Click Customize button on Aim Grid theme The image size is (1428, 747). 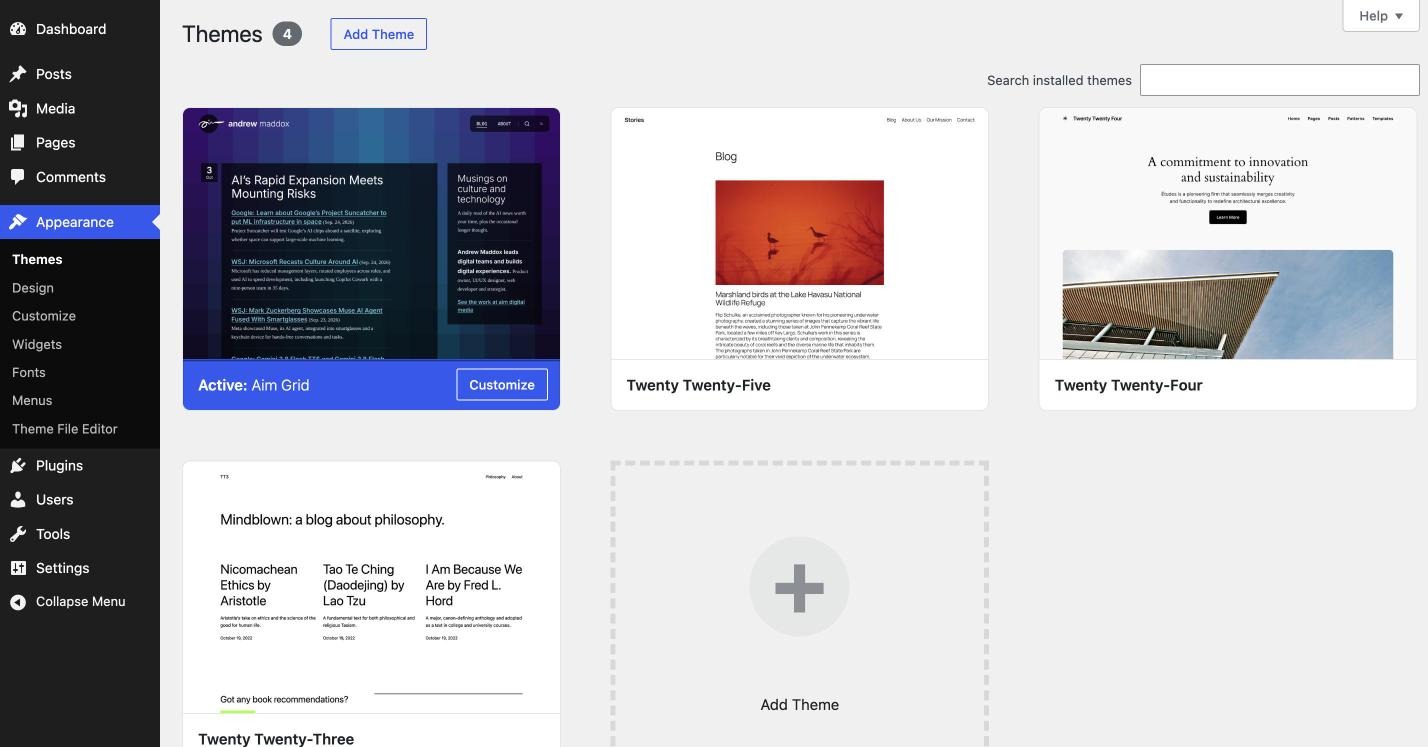click(x=502, y=385)
